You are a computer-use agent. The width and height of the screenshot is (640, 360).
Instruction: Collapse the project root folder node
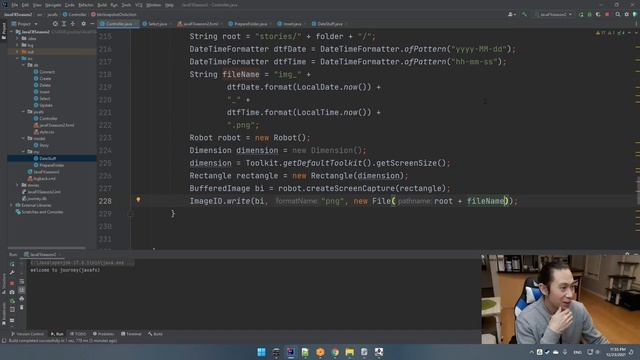click(12, 32)
